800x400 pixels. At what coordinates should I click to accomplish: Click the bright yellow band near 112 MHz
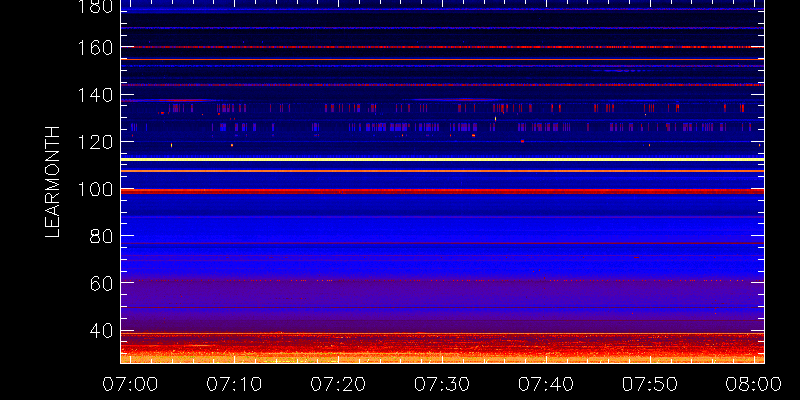point(442,160)
